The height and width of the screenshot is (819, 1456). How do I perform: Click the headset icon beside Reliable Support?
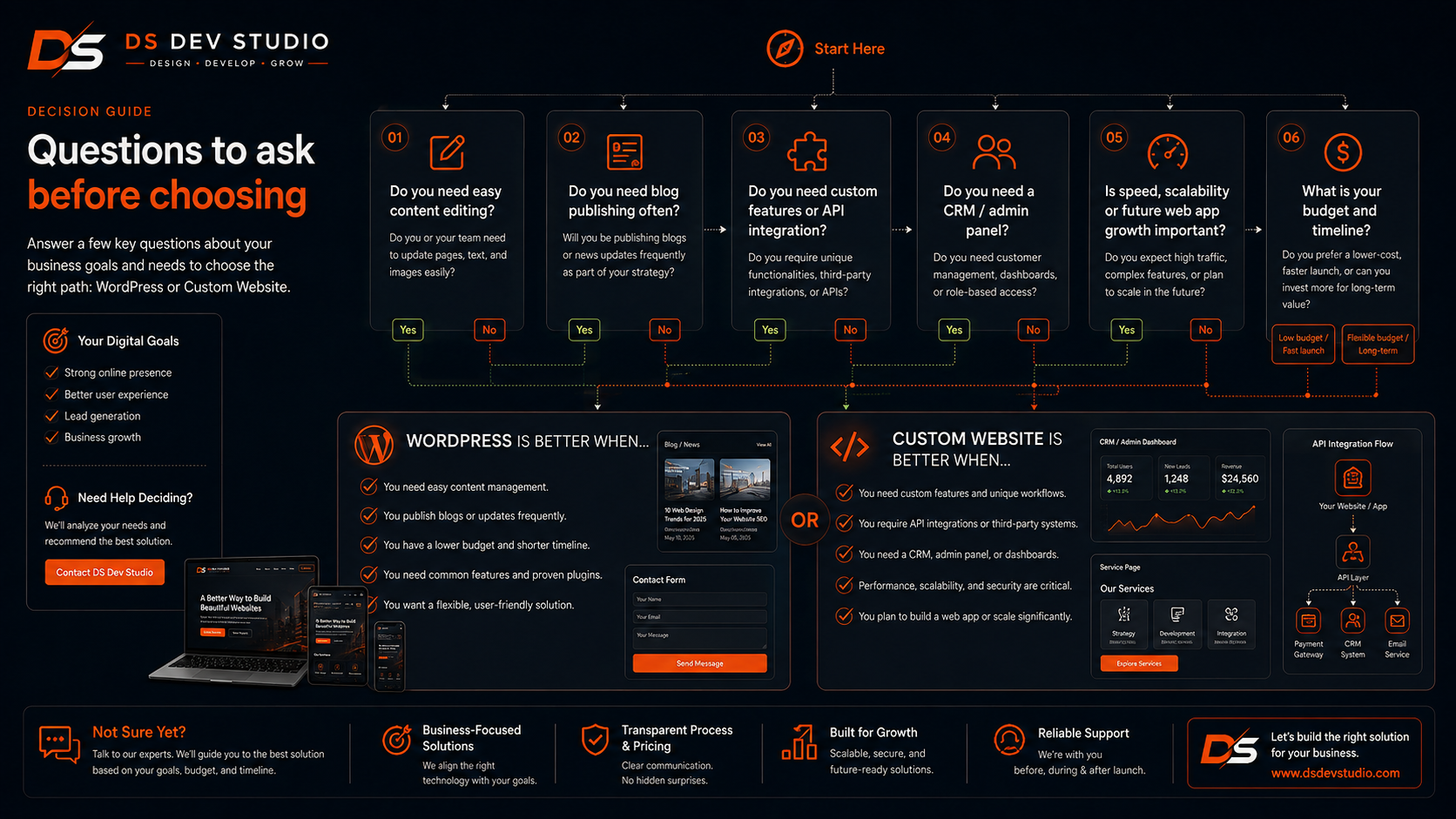coord(1009,741)
